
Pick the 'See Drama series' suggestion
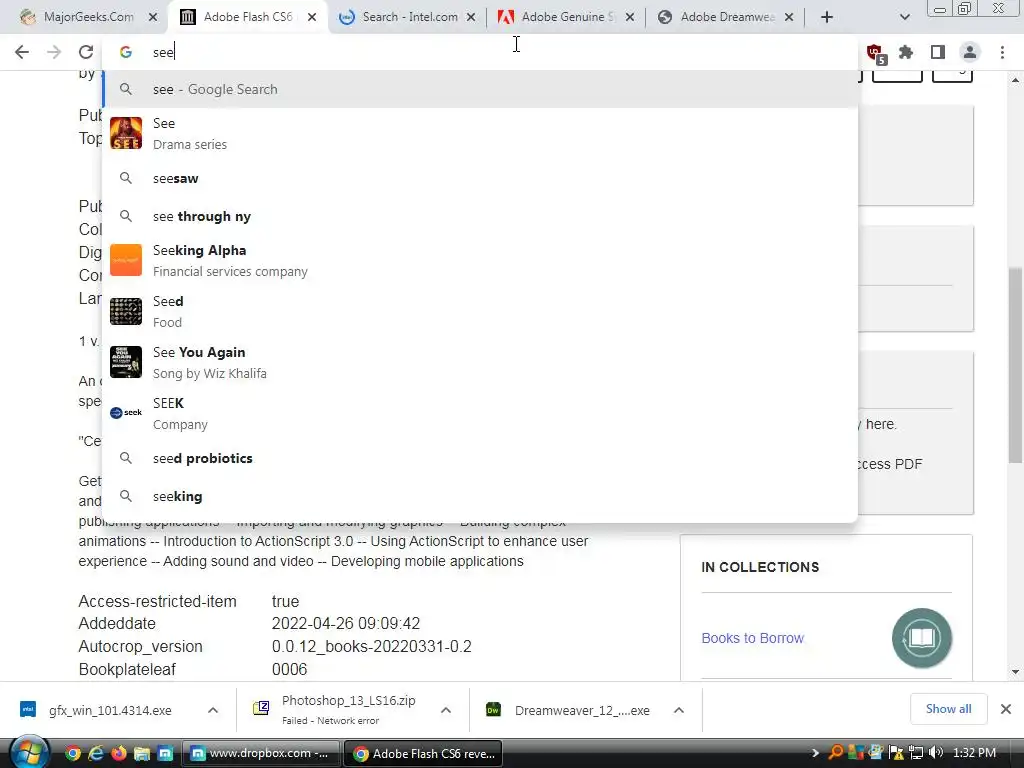pyautogui.click(x=480, y=133)
